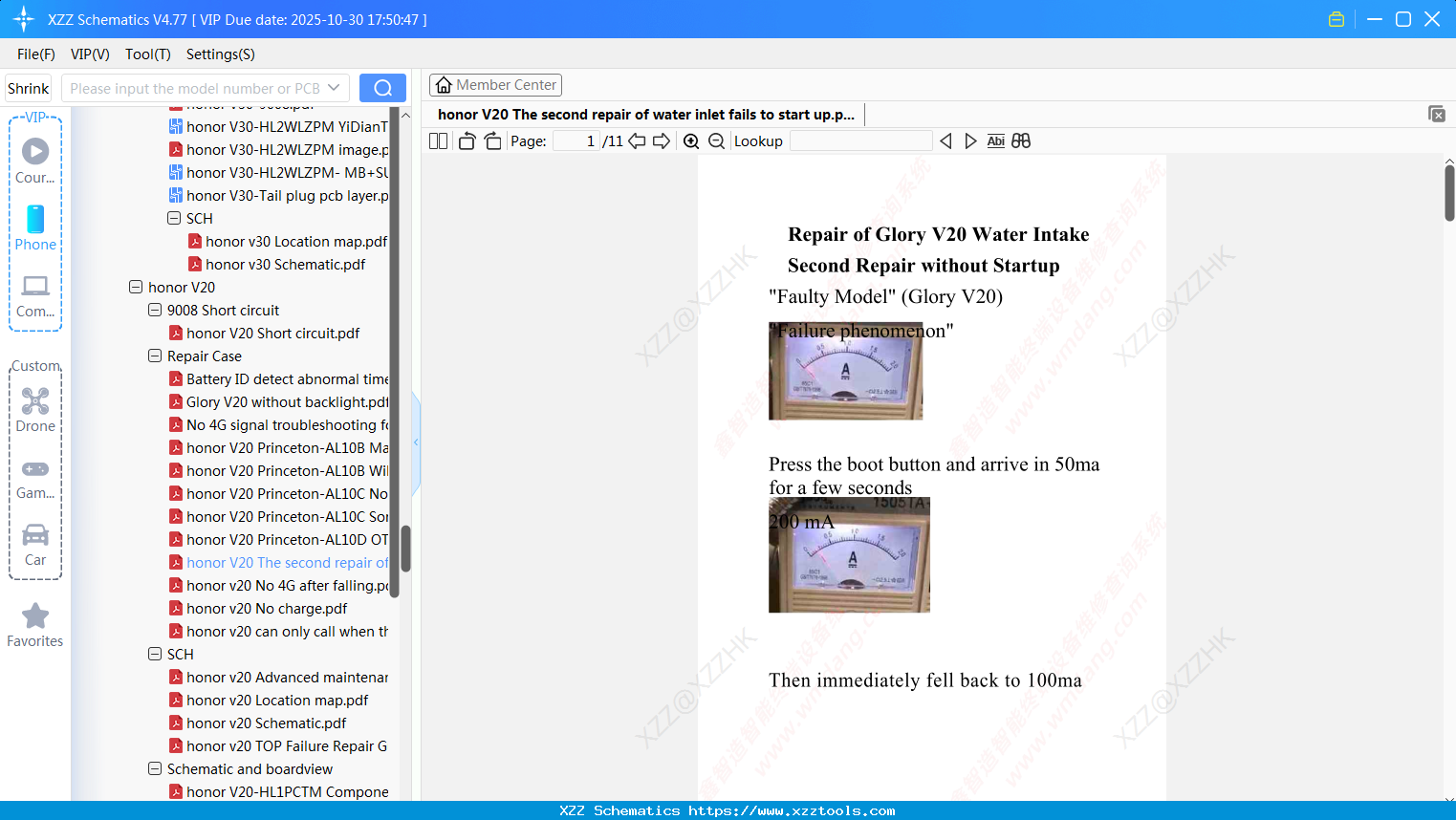This screenshot has width=1456, height=820.
Task: Select the Phone category icon
Action: pos(35,227)
